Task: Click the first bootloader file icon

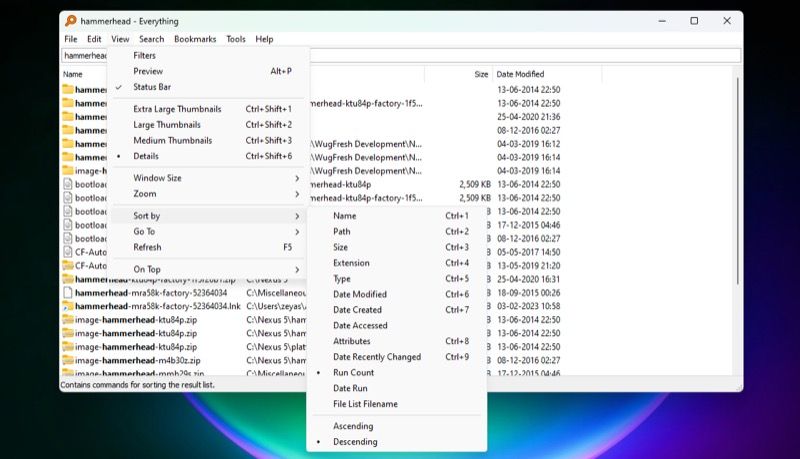Action: click(67, 184)
